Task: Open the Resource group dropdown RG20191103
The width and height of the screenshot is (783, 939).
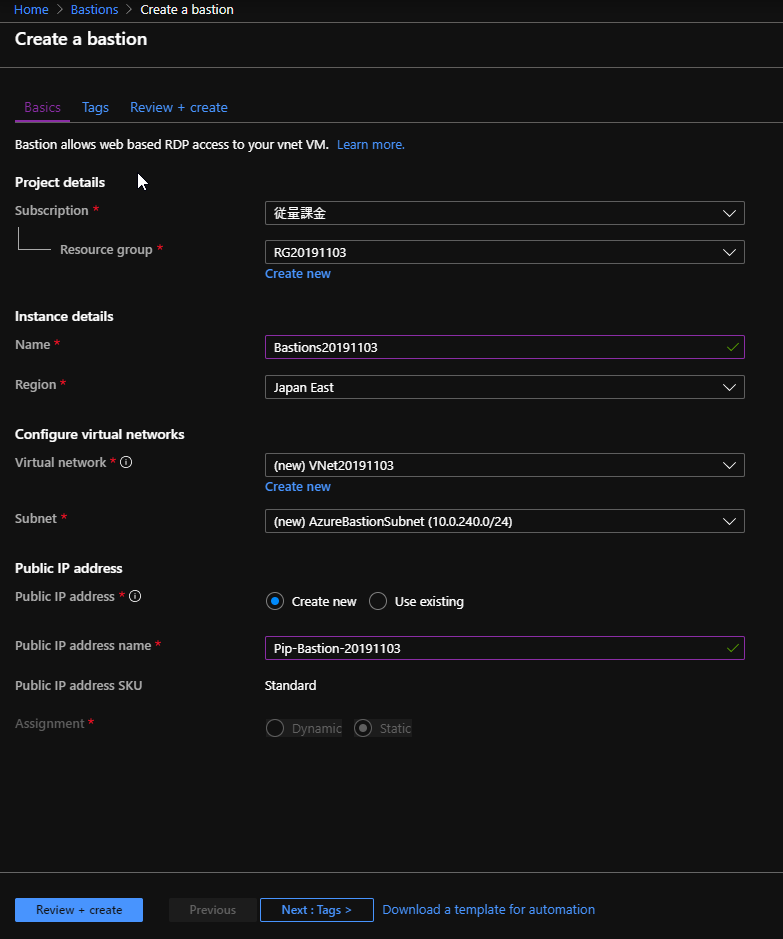Action: coord(505,252)
